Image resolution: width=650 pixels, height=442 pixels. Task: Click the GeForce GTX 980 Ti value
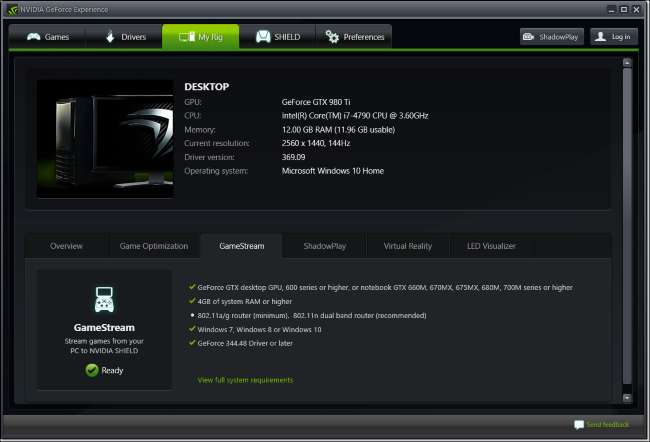point(316,102)
